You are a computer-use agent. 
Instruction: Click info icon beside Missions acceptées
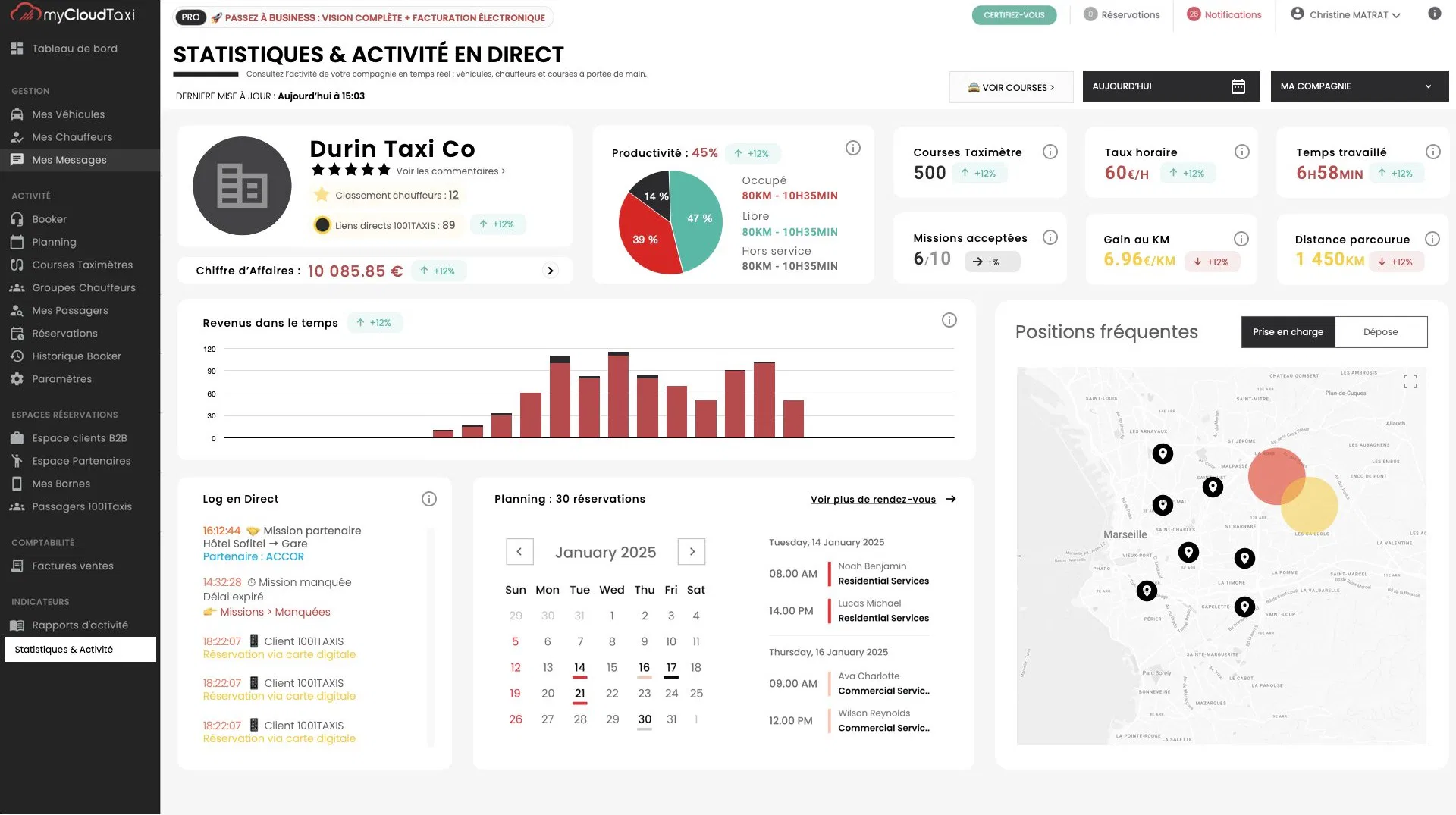pos(1050,237)
